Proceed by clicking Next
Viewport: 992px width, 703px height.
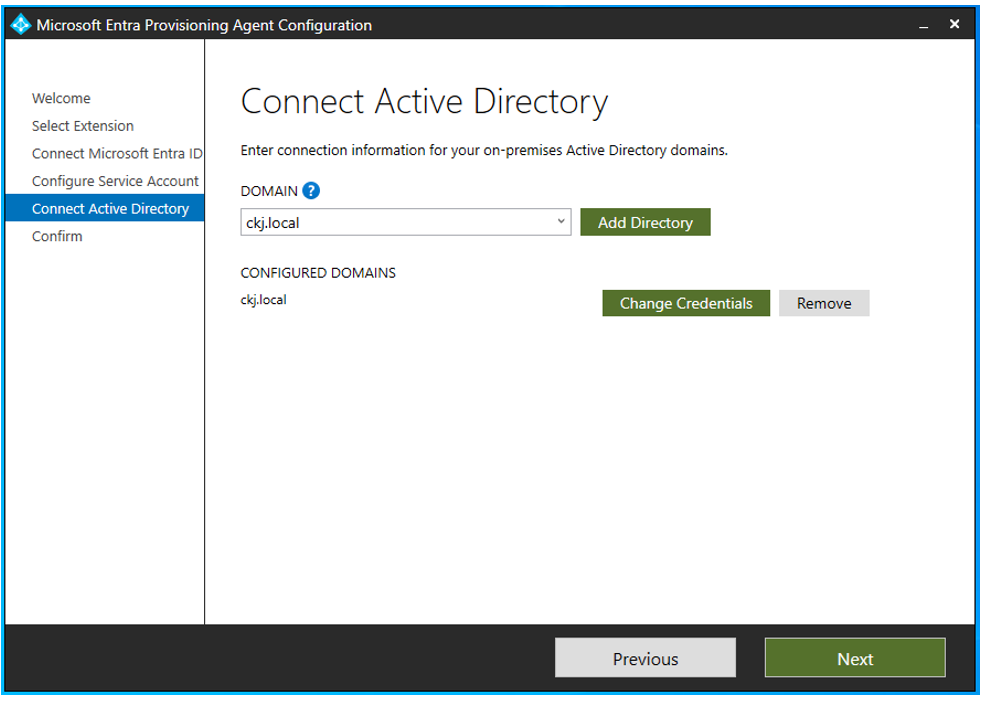point(854,658)
